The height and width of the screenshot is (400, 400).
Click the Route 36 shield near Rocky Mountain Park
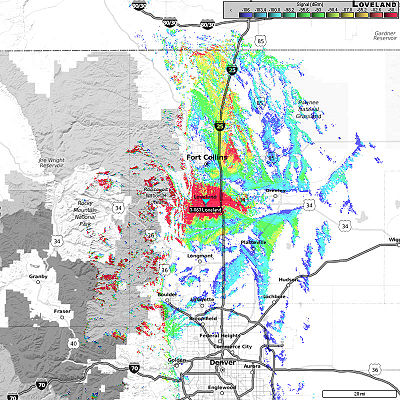point(151,236)
